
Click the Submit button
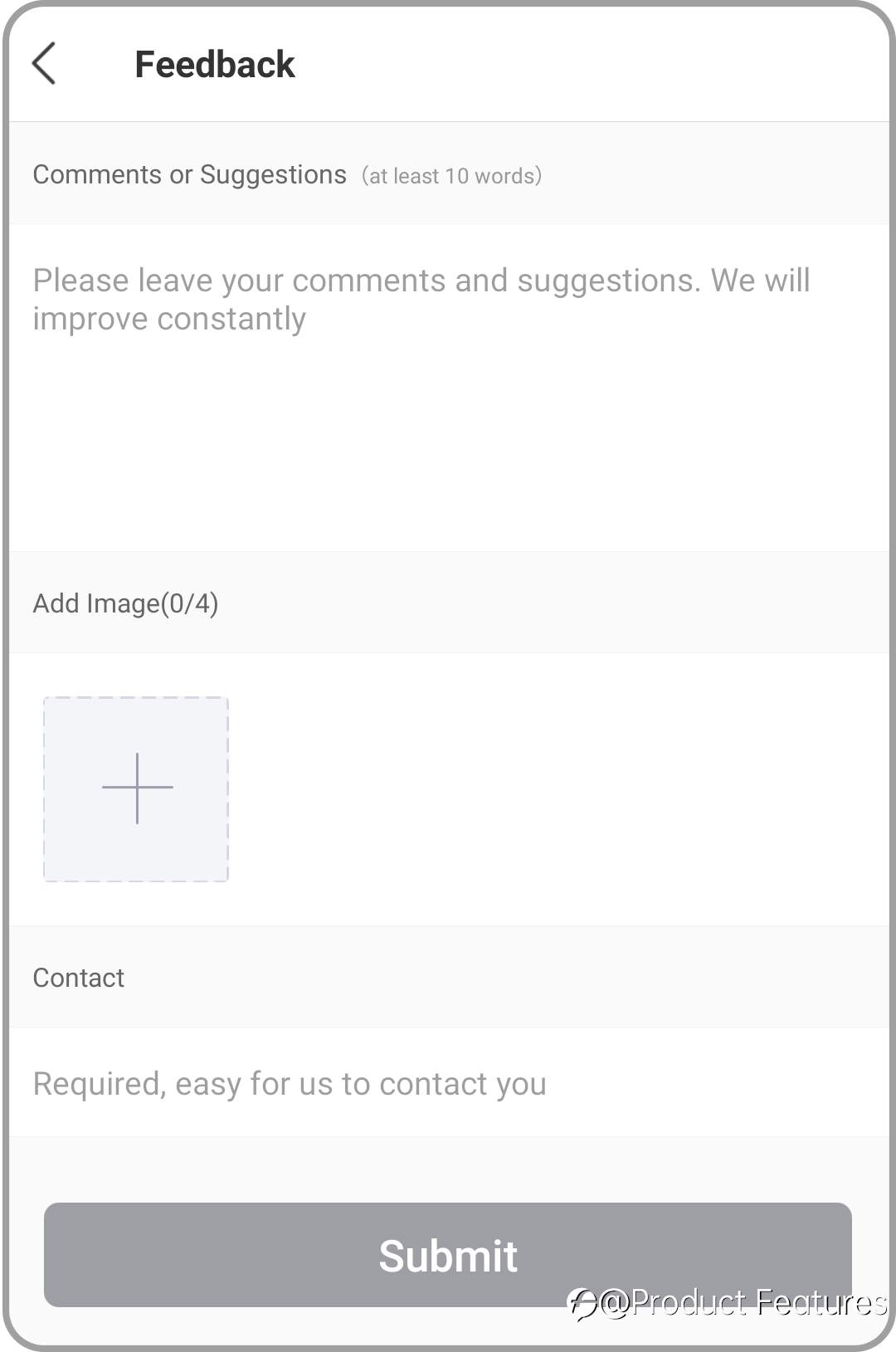click(448, 1255)
